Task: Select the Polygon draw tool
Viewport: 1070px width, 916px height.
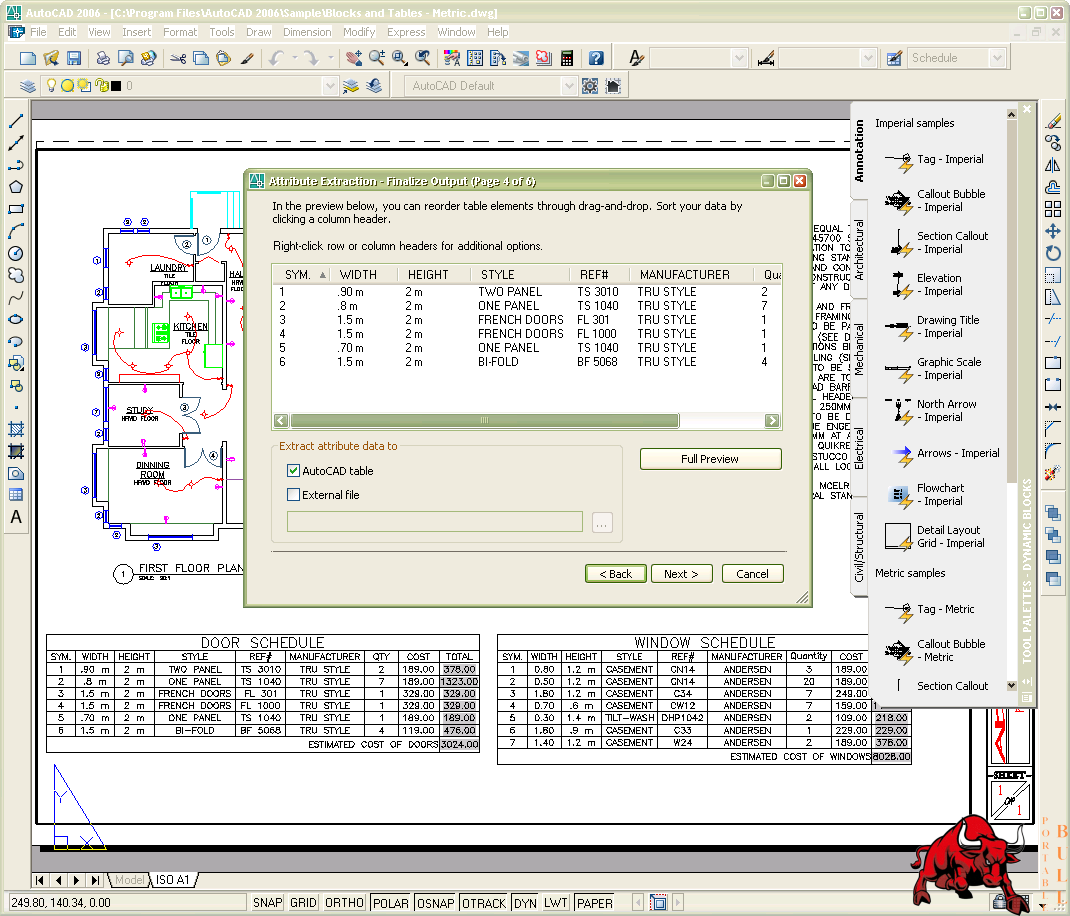Action: tap(16, 187)
